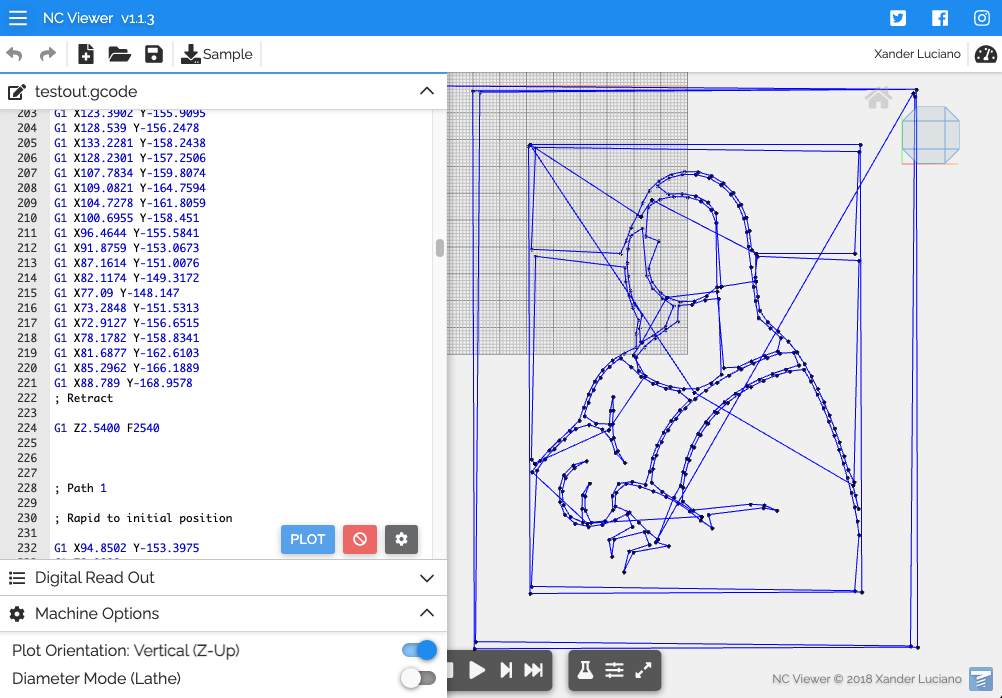Collapse the testout.gcode editor panel
1002x698 pixels.
[426, 91]
